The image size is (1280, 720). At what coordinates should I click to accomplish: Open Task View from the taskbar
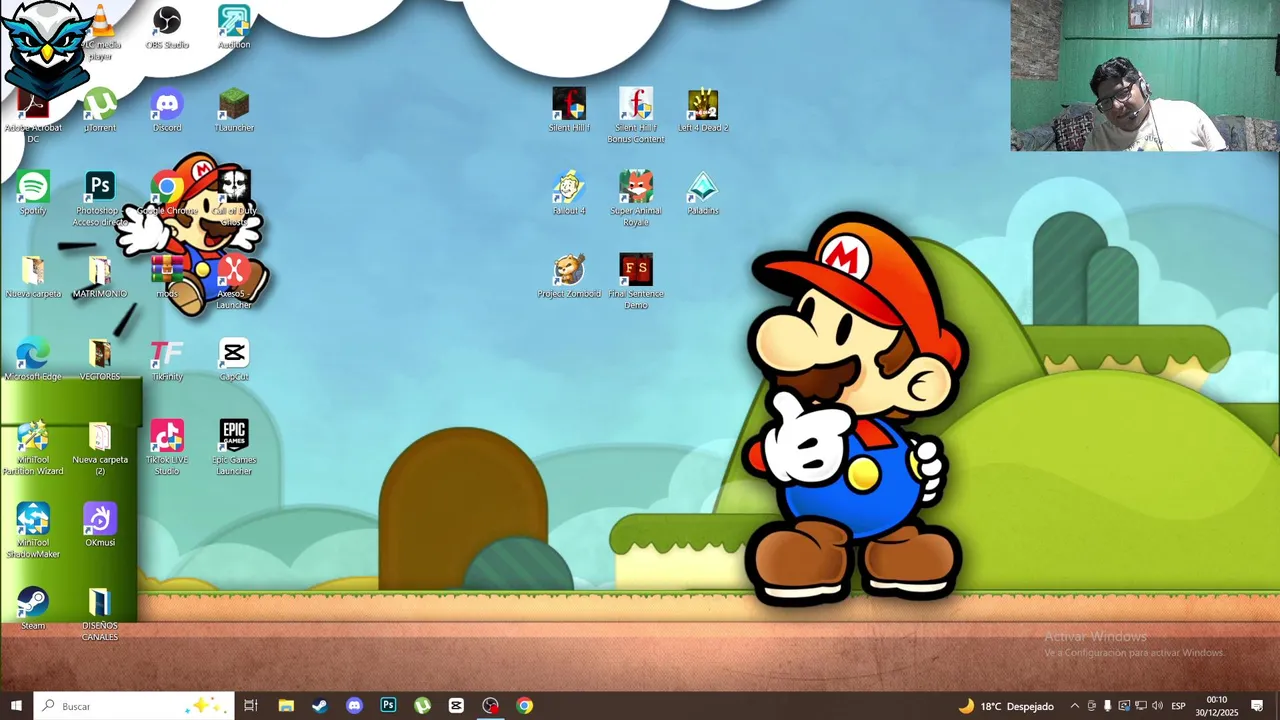click(251, 706)
